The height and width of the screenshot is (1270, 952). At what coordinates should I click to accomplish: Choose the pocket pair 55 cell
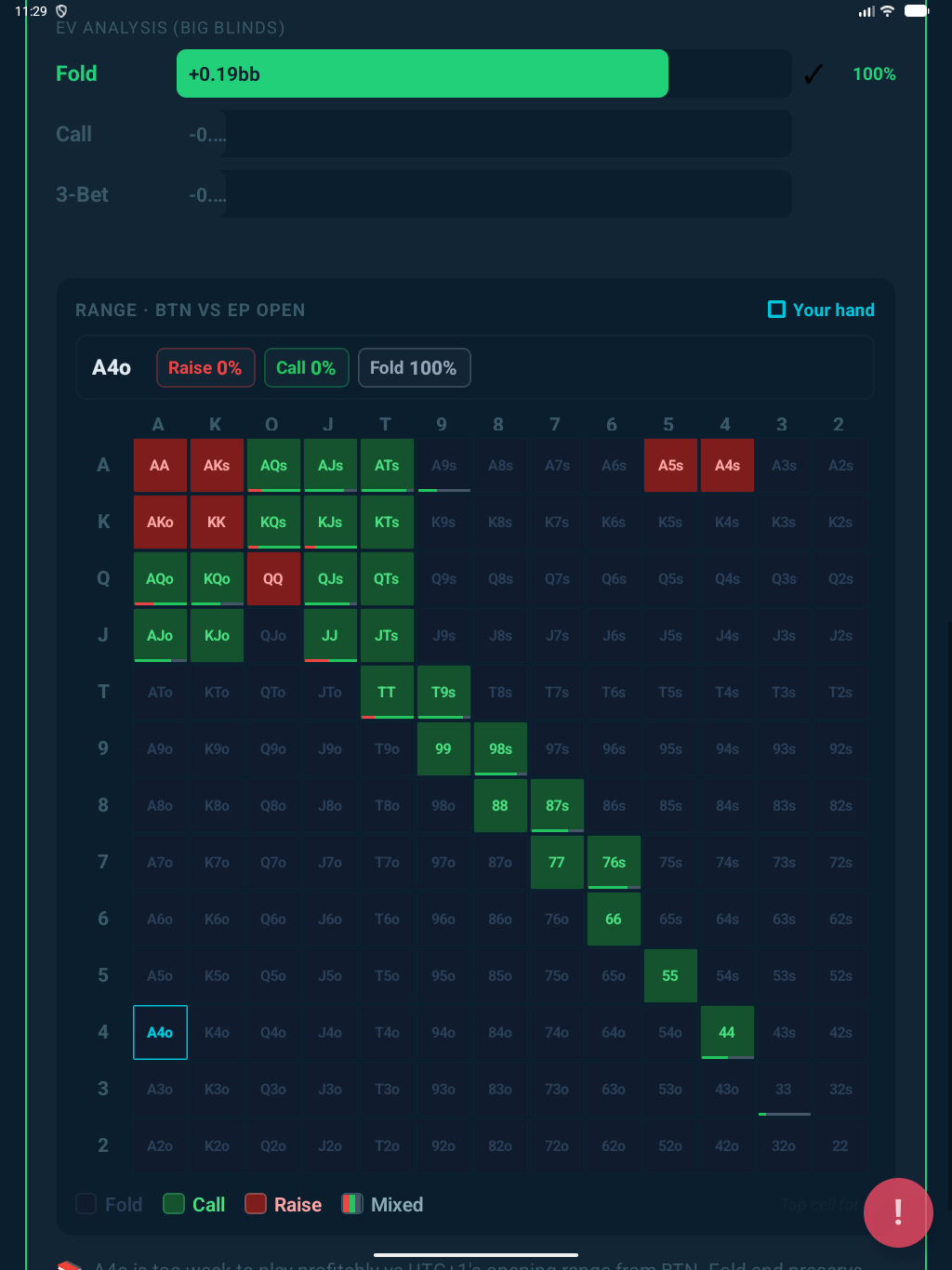pos(670,975)
